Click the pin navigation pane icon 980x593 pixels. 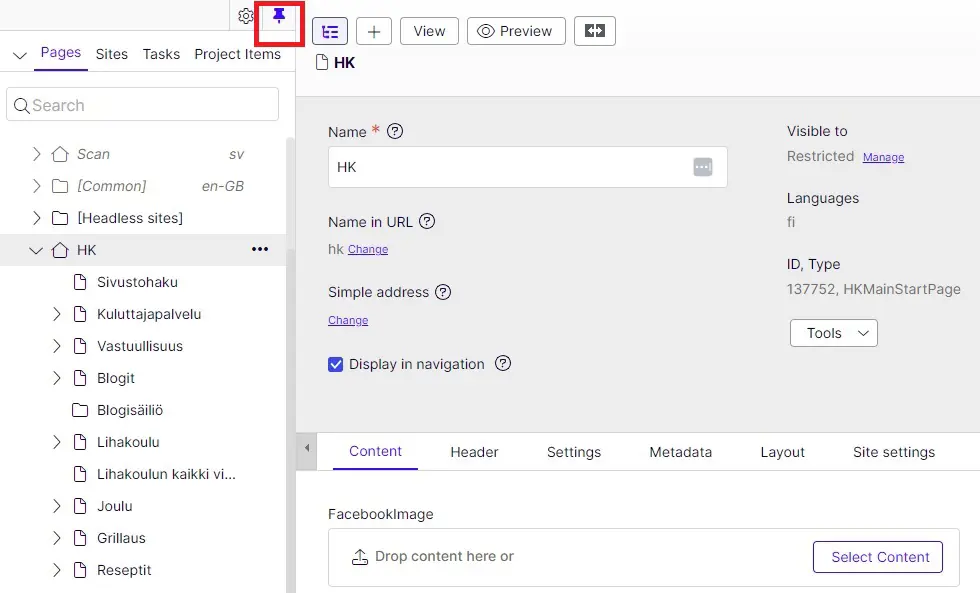click(279, 17)
